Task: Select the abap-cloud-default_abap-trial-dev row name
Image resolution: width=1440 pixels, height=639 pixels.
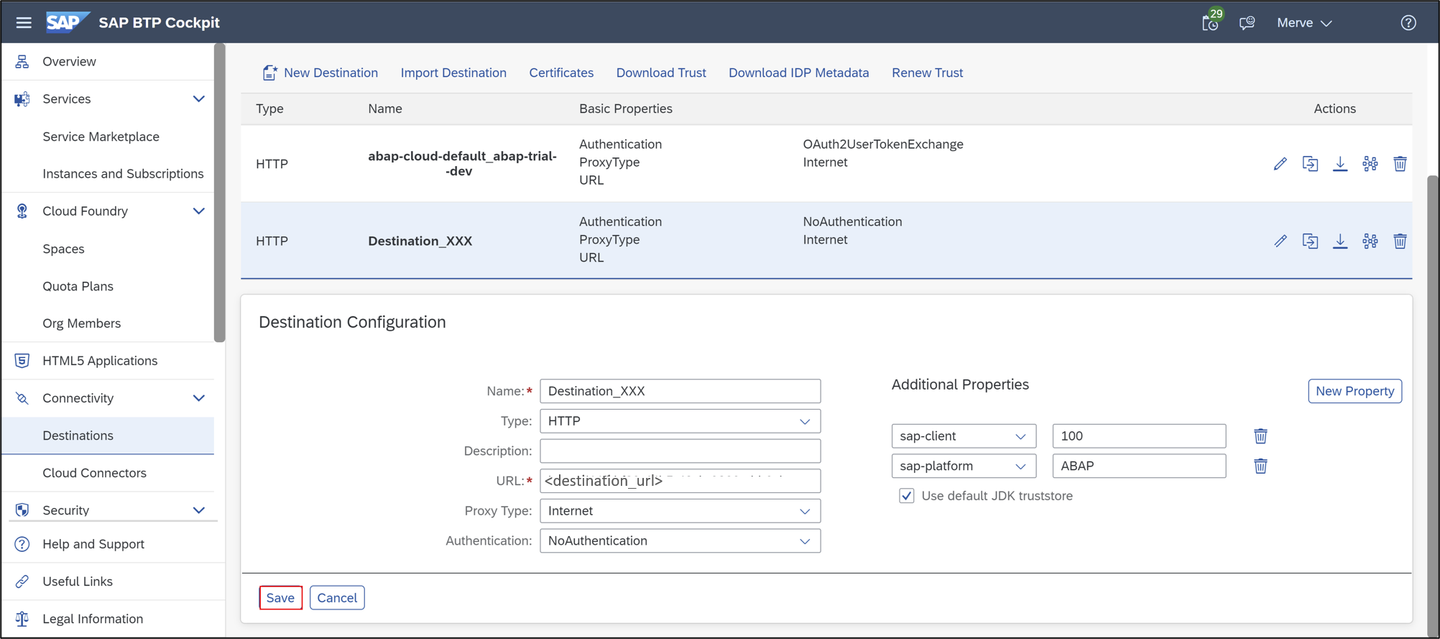Action: coord(462,164)
